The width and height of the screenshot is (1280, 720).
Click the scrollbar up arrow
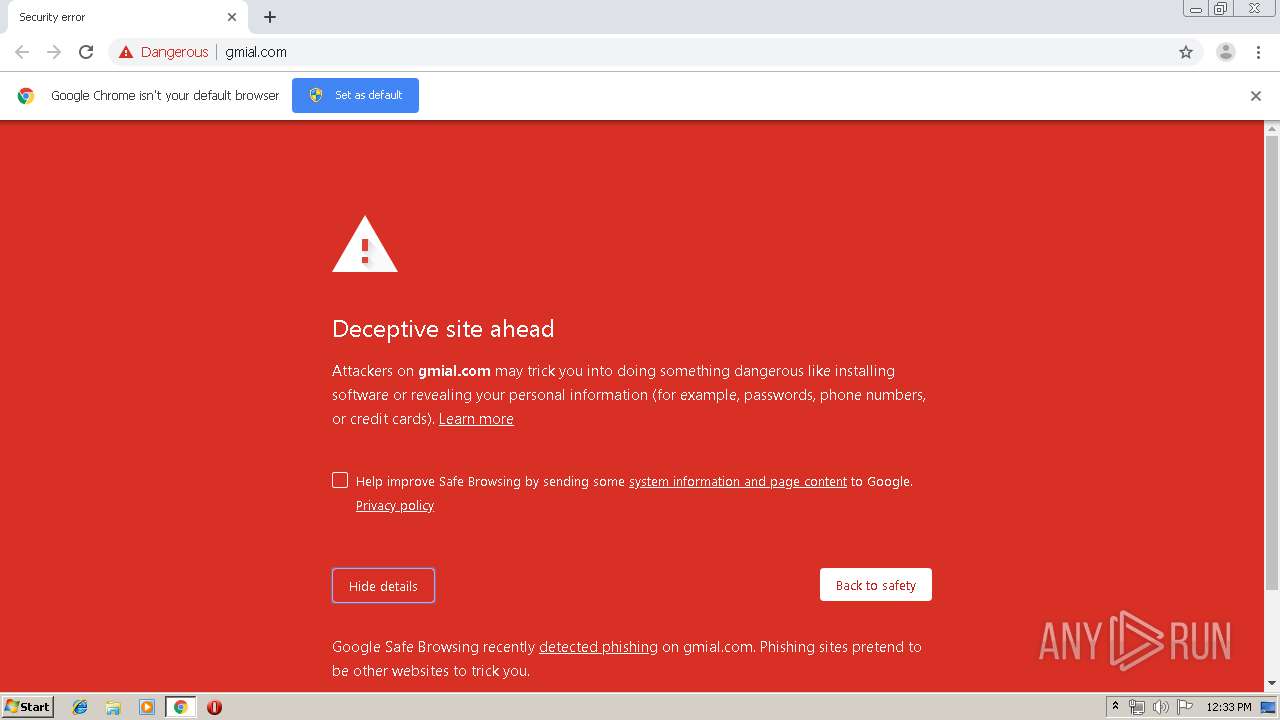pos(1272,129)
